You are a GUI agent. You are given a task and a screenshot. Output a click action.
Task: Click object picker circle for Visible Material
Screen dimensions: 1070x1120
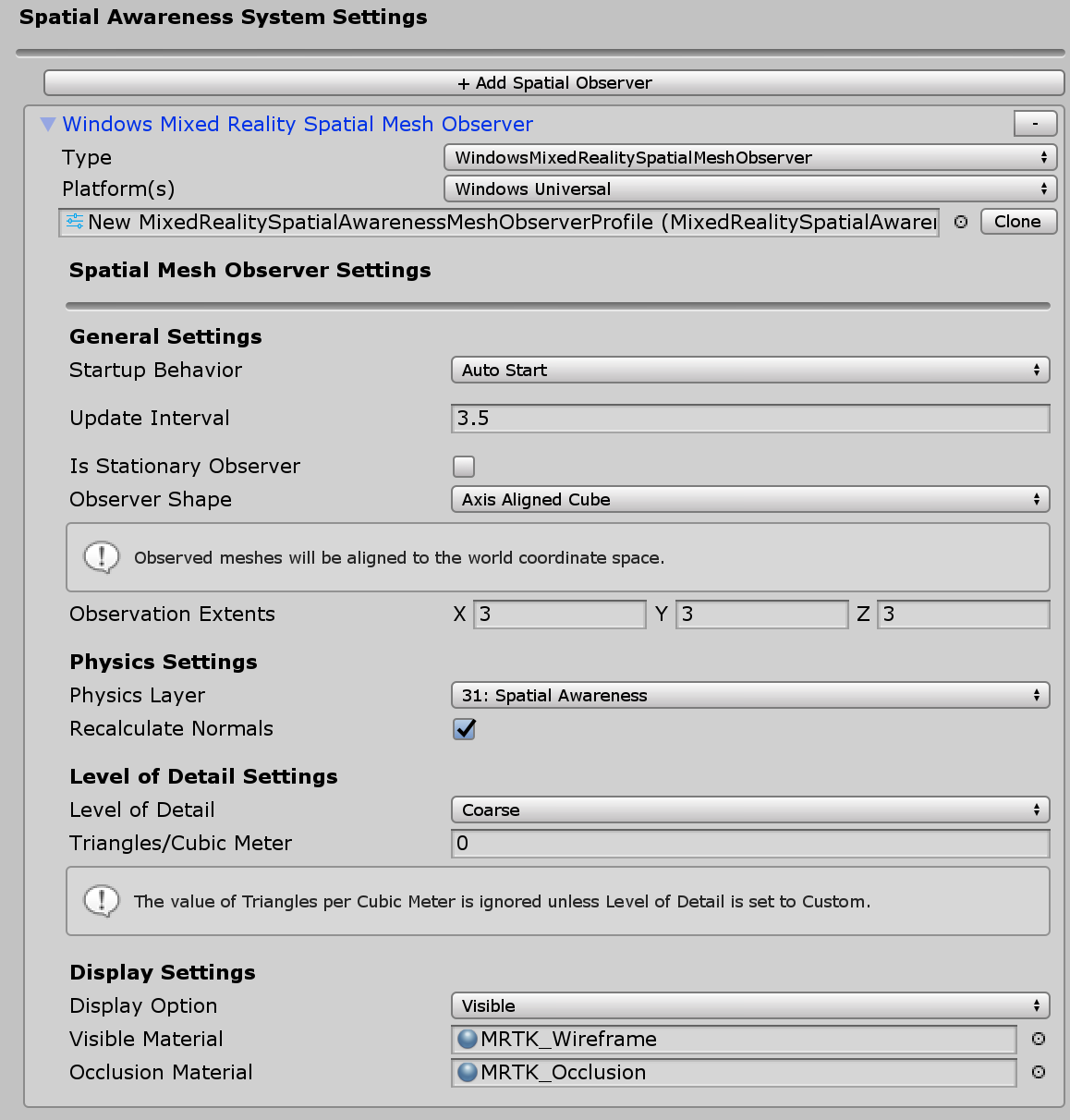pos(1039,1039)
